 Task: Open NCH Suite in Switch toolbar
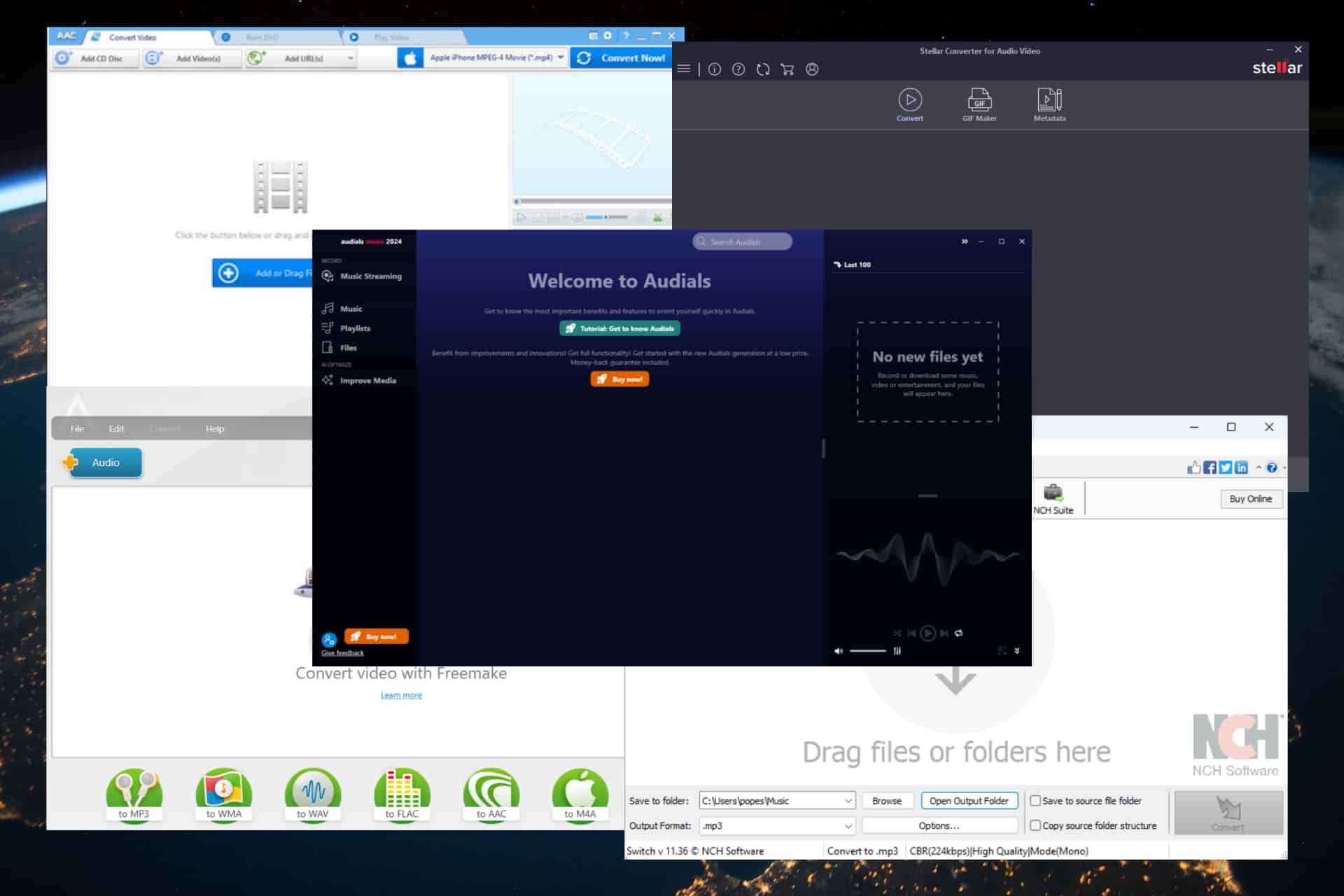[1053, 499]
